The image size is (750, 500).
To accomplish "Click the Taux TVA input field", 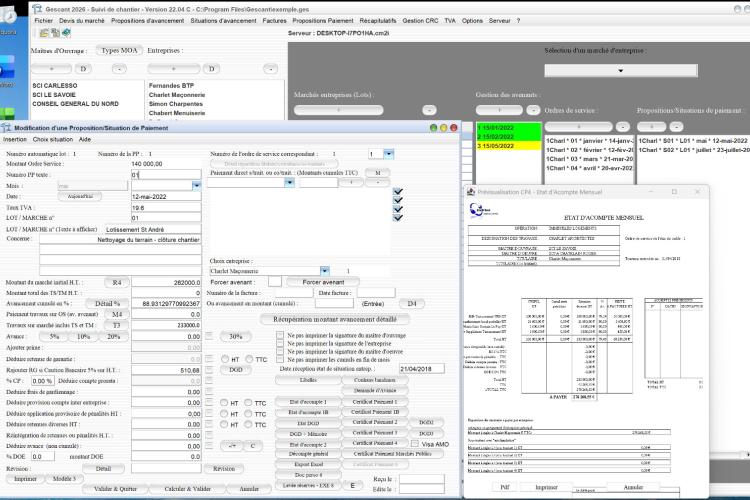I will 166,208.
